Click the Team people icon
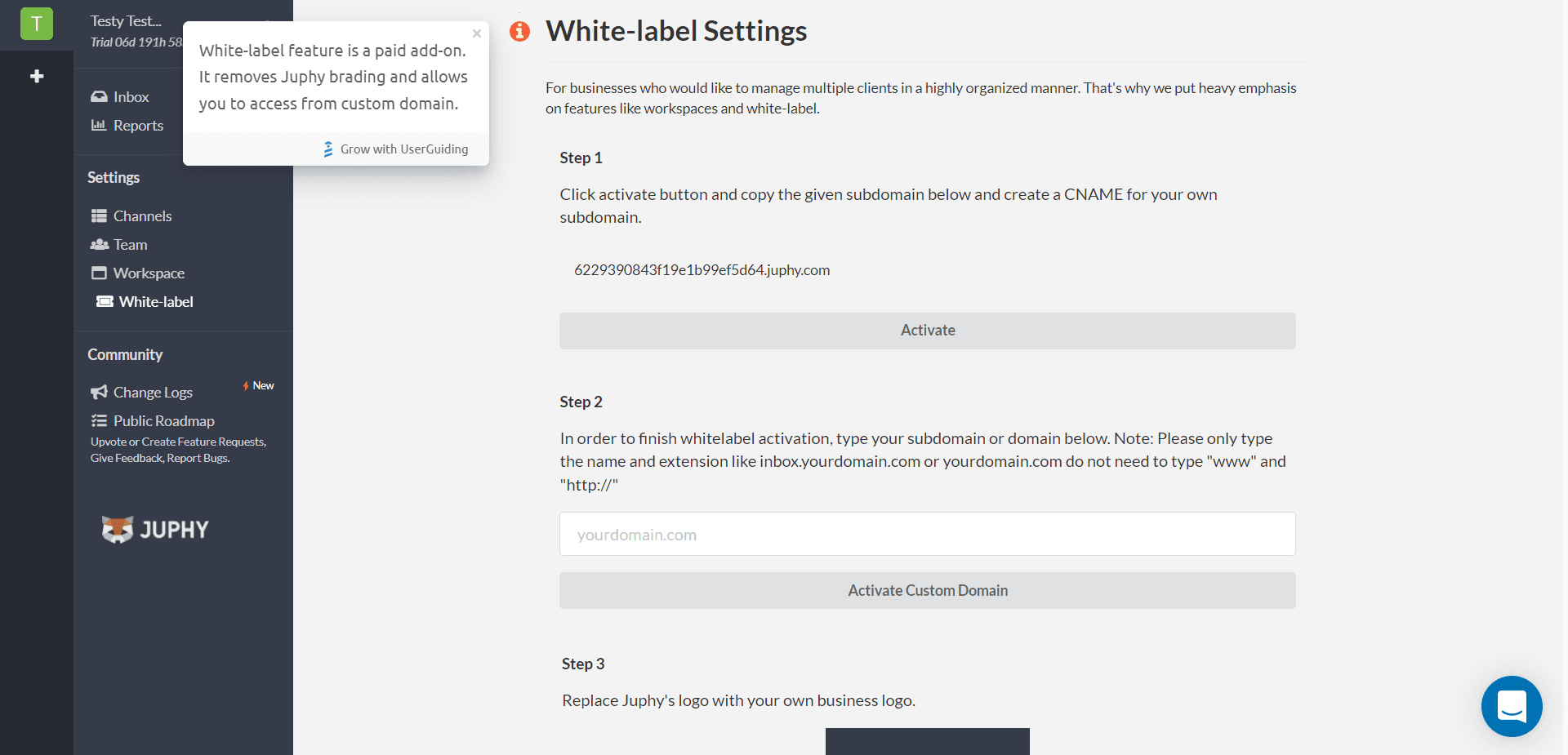The width and height of the screenshot is (1568, 755). (100, 244)
